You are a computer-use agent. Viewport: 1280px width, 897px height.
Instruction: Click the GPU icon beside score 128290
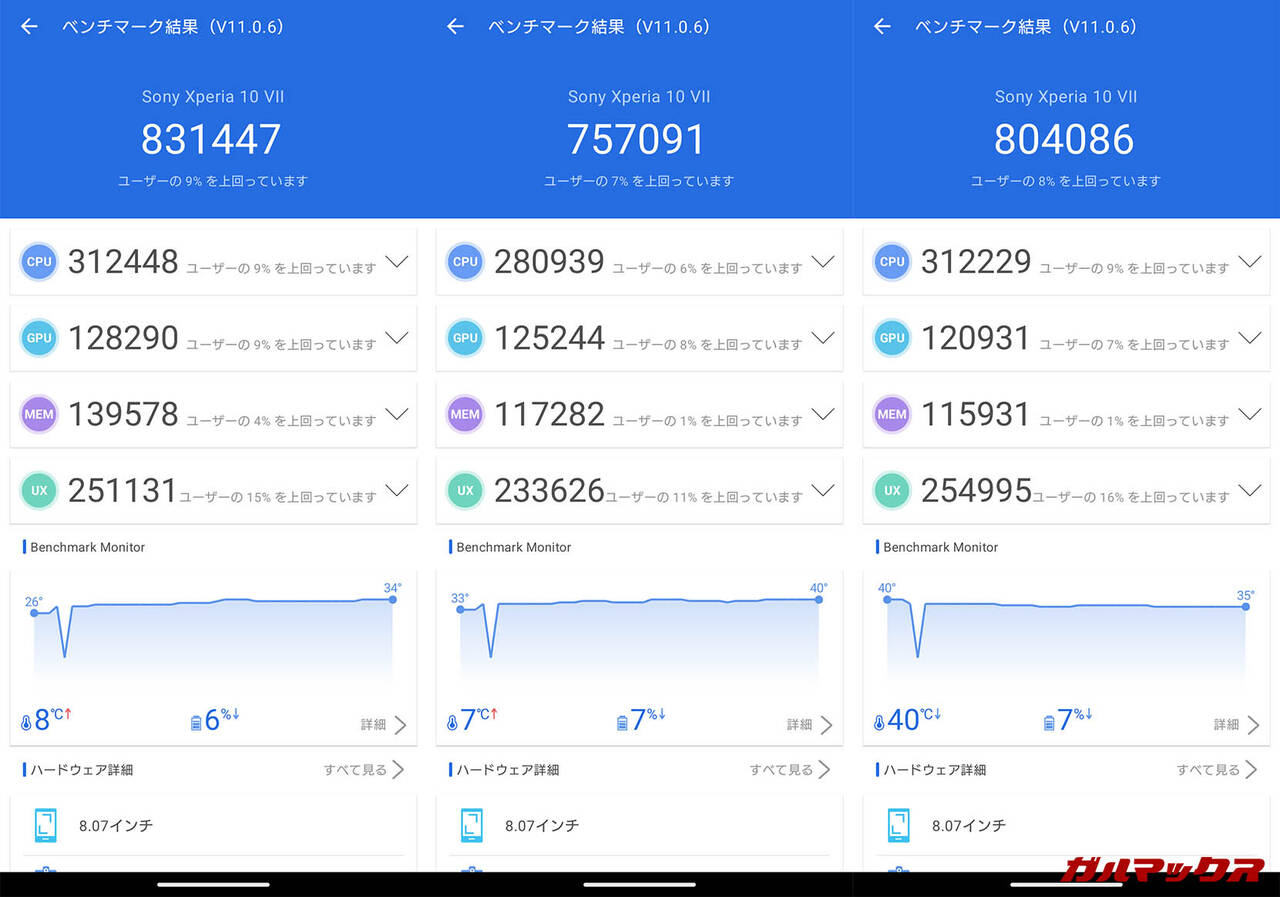(x=39, y=338)
